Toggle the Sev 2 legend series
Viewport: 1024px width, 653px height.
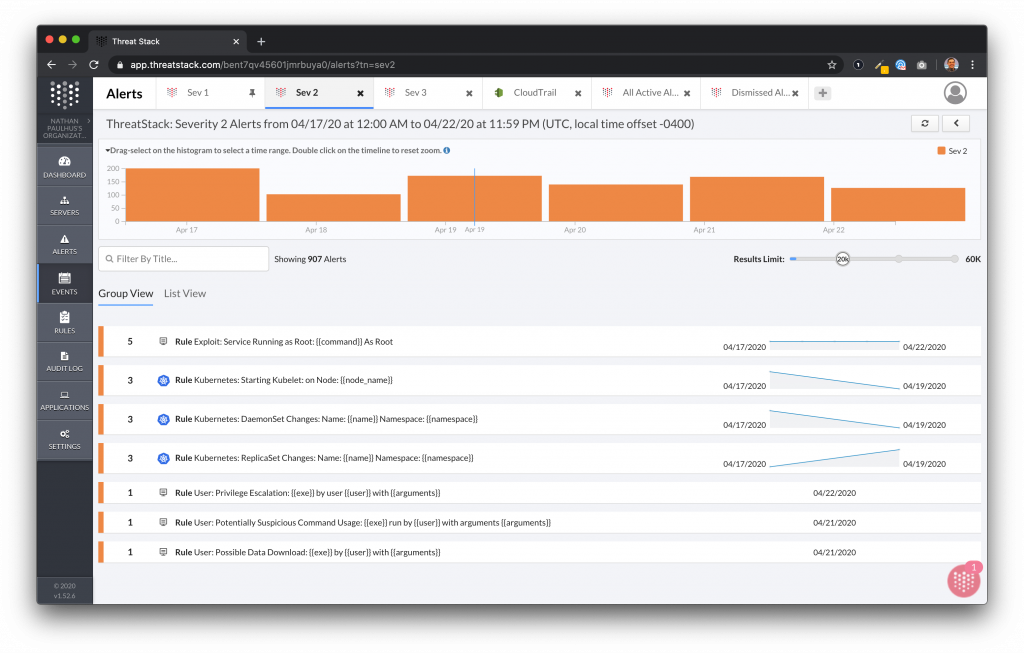click(952, 151)
